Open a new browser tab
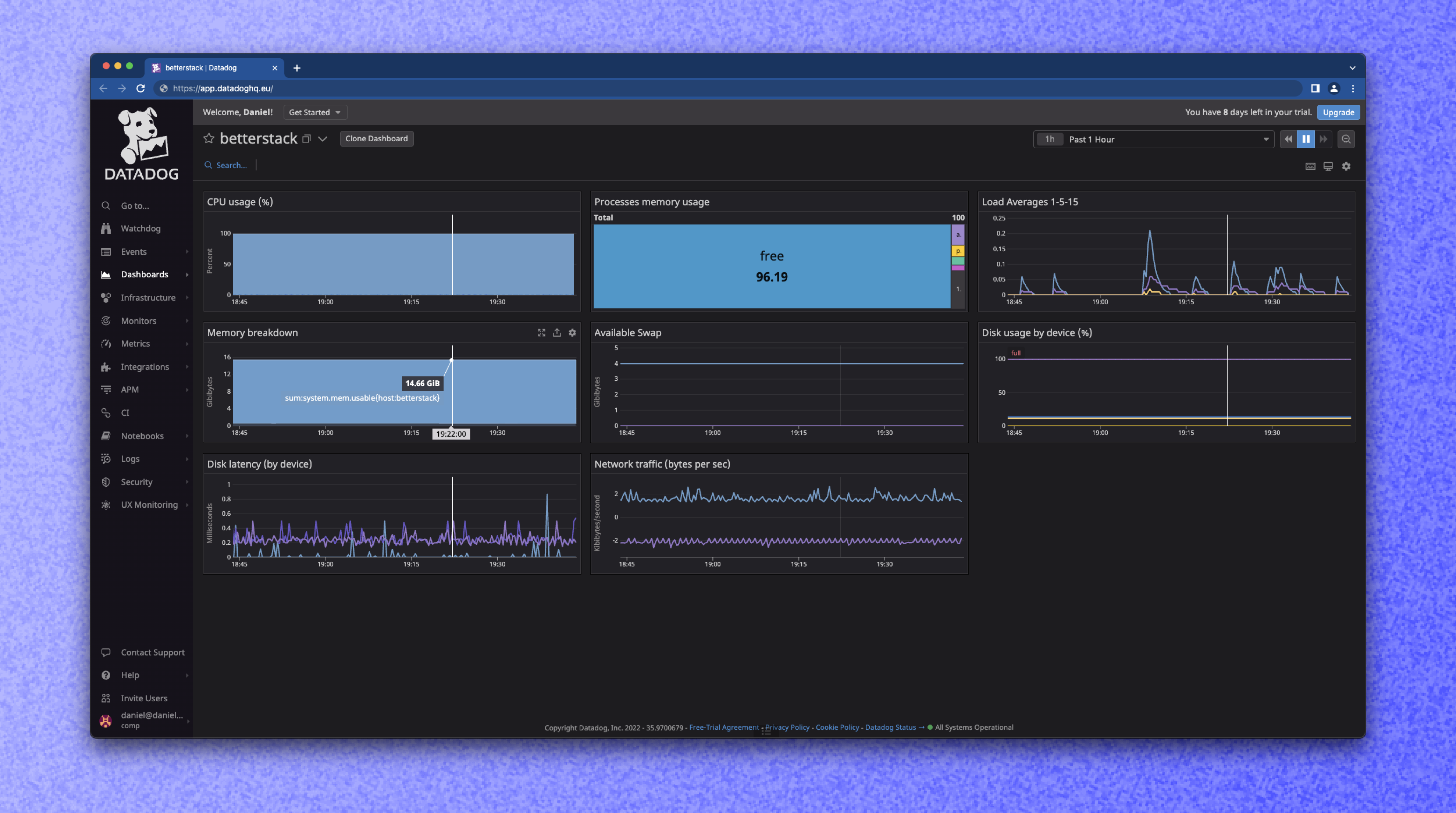Image resolution: width=1456 pixels, height=813 pixels. [297, 68]
